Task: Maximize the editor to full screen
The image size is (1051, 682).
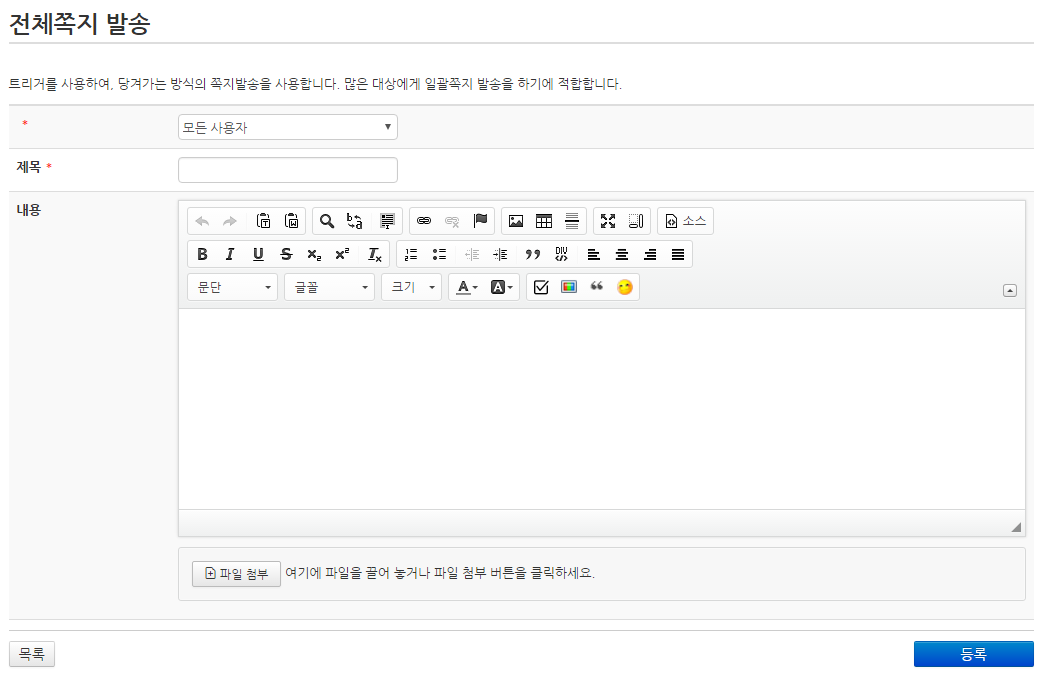Action: (608, 221)
